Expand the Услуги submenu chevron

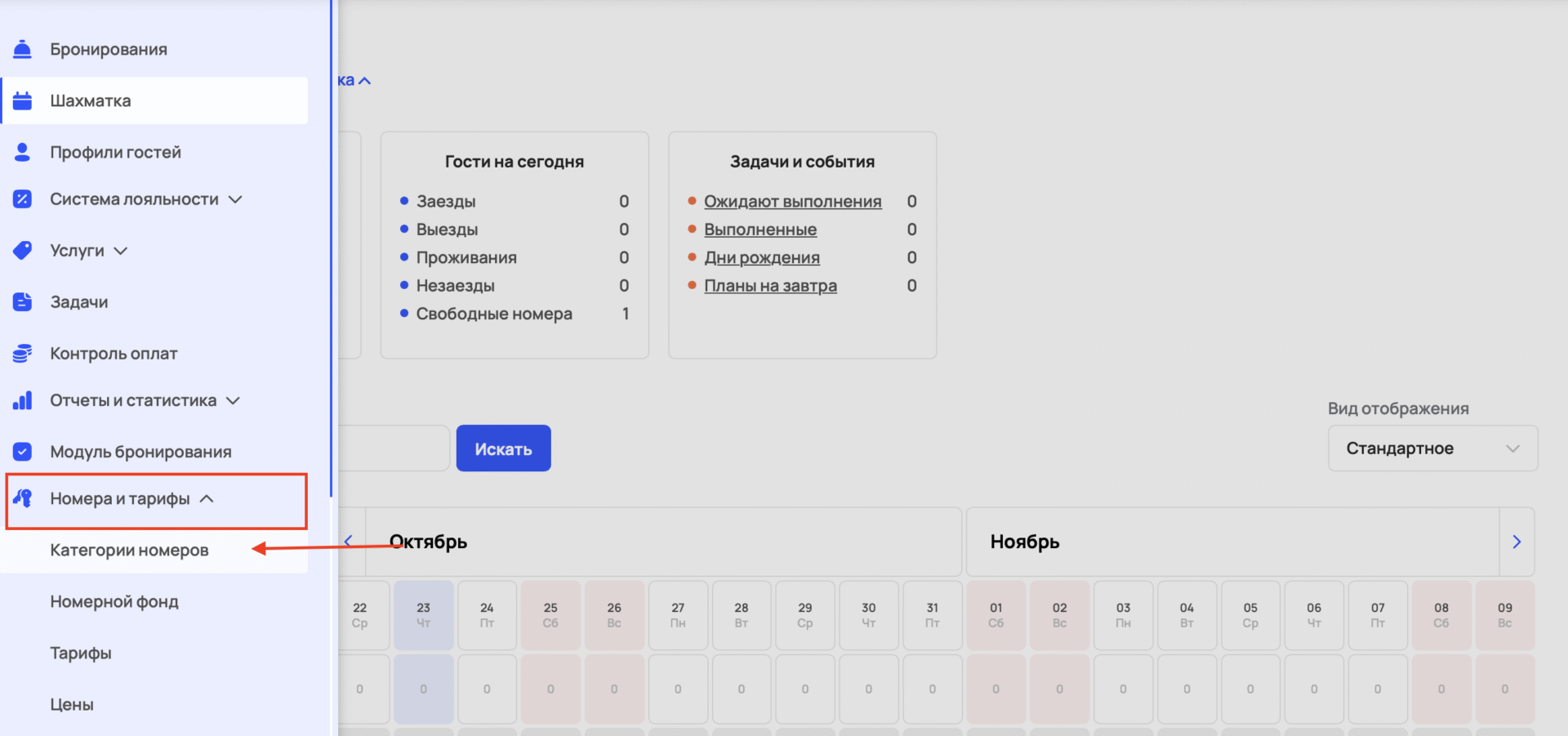coord(121,251)
